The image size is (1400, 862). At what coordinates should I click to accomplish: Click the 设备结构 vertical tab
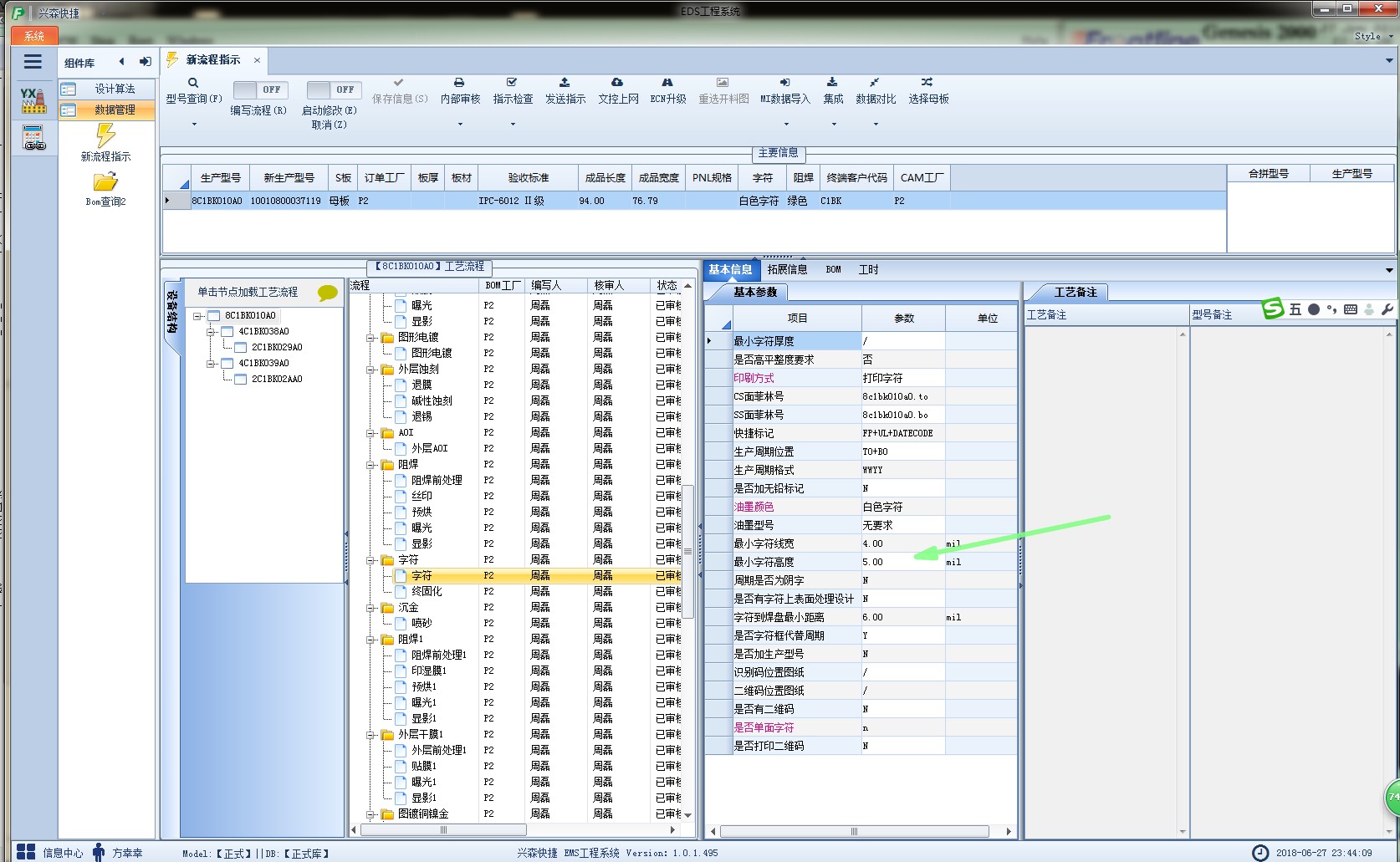[171, 312]
